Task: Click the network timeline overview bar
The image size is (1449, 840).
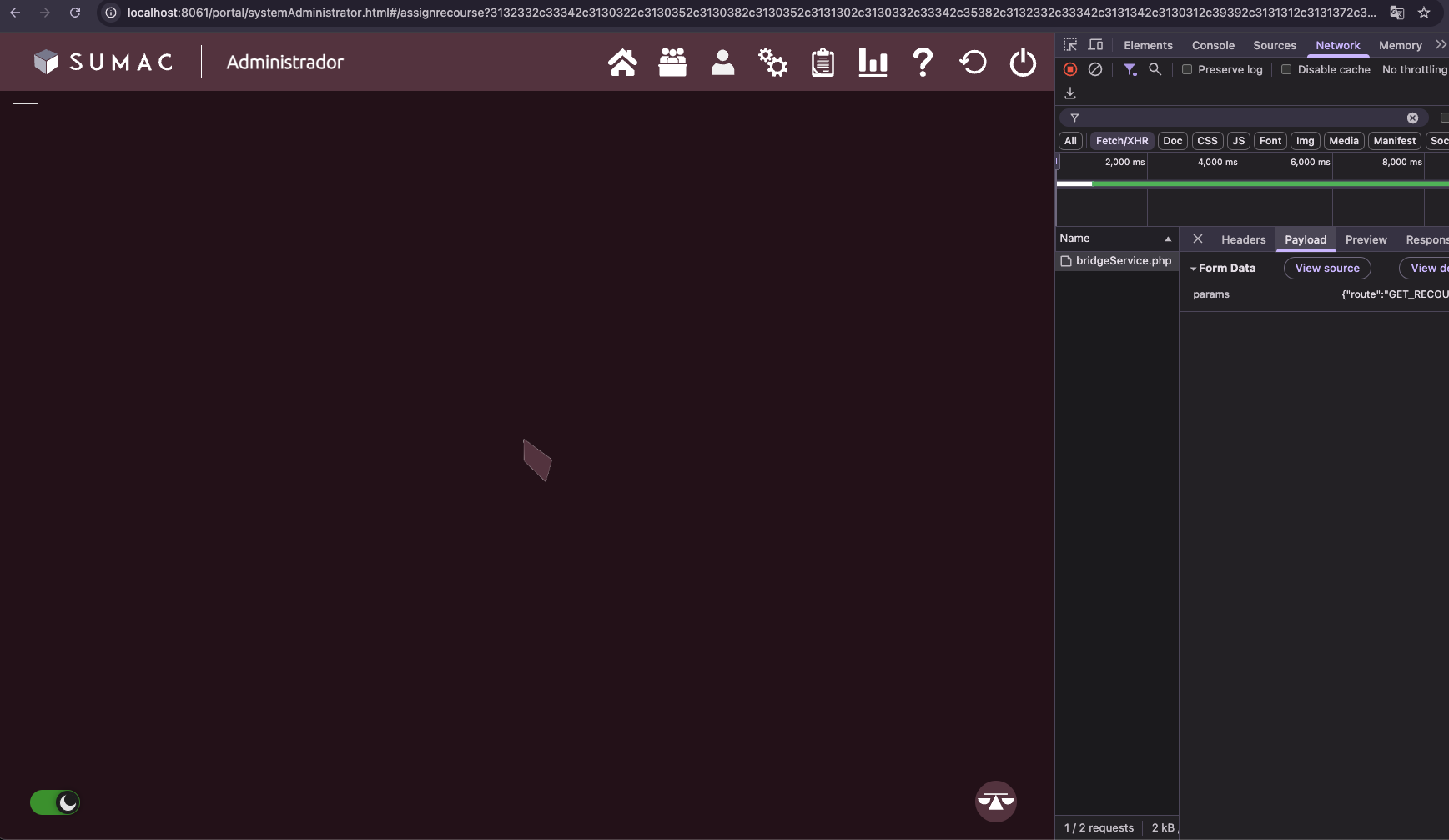Action: 1251,184
